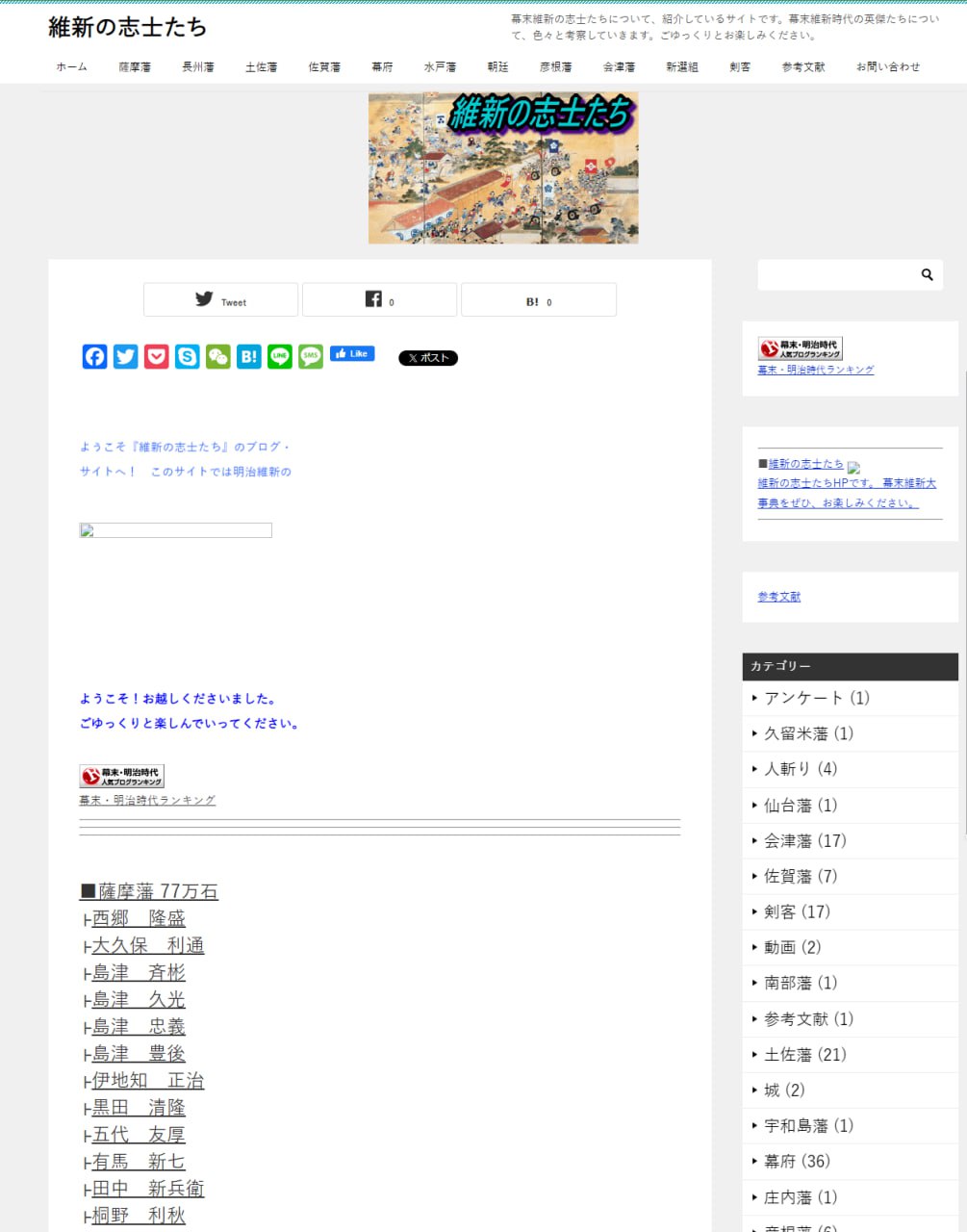Open the 土佐藩 (21) category

click(x=805, y=1054)
